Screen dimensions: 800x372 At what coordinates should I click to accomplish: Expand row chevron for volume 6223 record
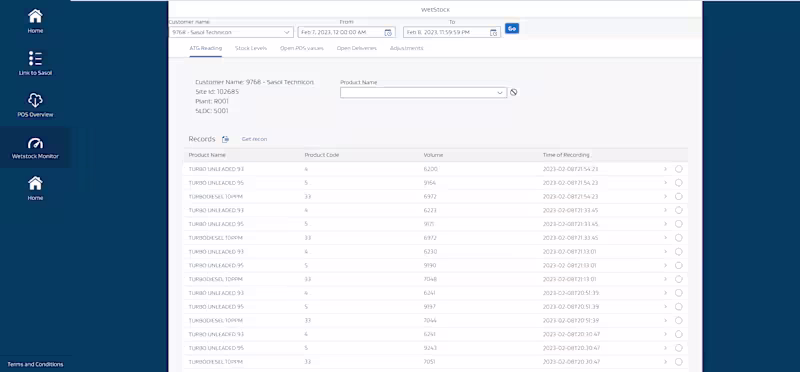click(665, 210)
